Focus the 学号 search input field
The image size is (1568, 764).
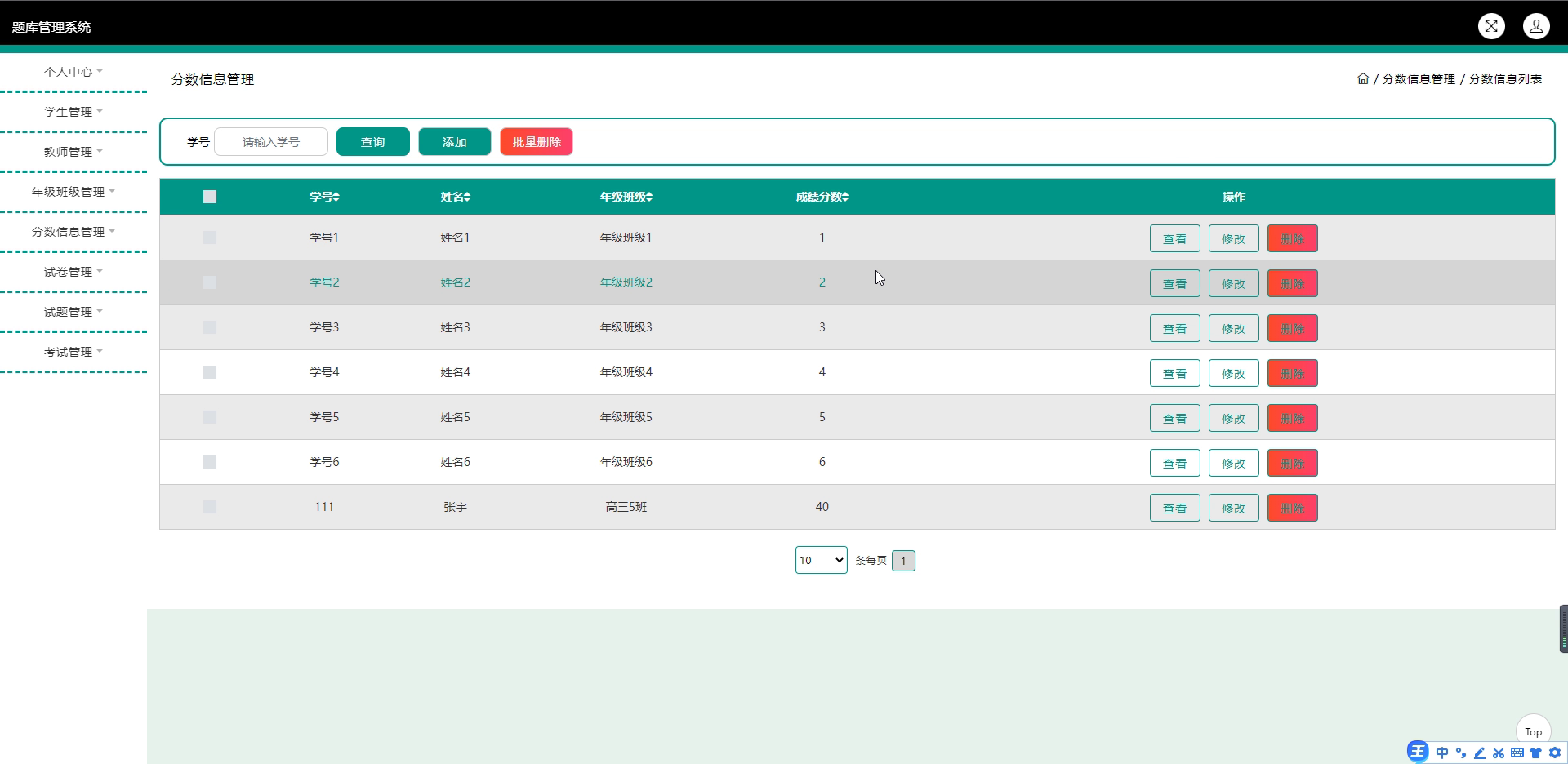click(271, 142)
